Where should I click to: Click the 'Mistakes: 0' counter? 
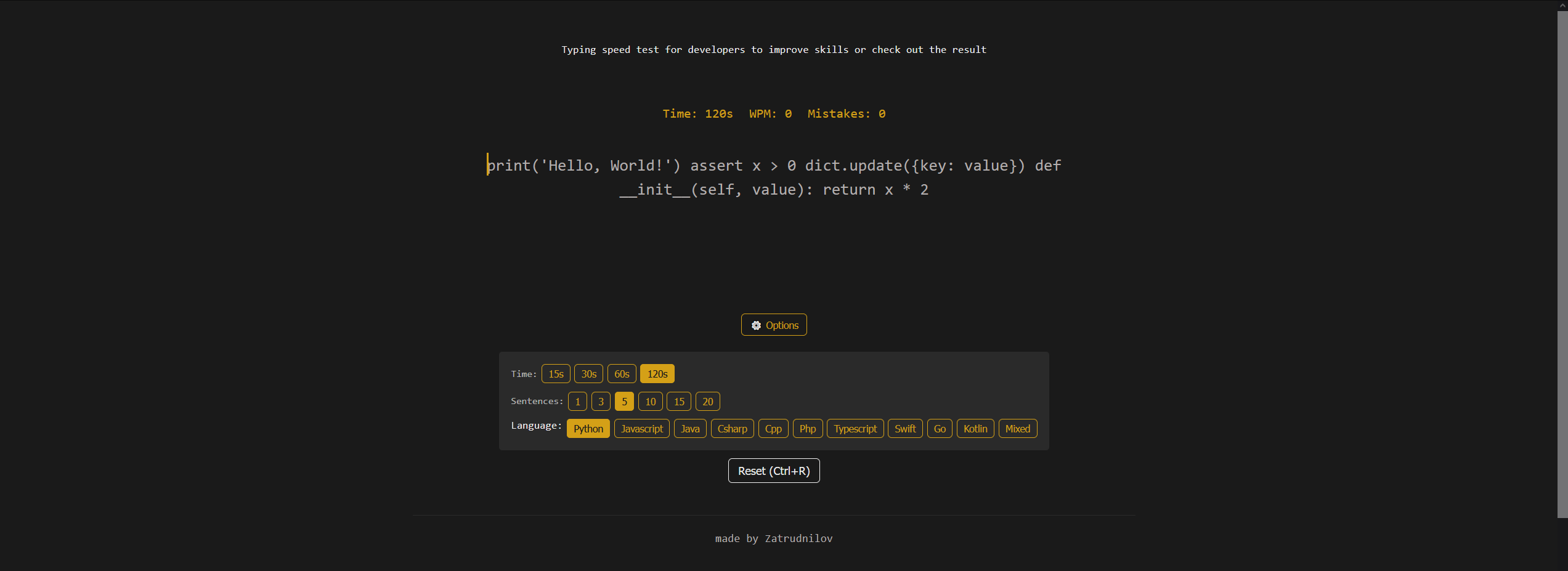click(847, 114)
